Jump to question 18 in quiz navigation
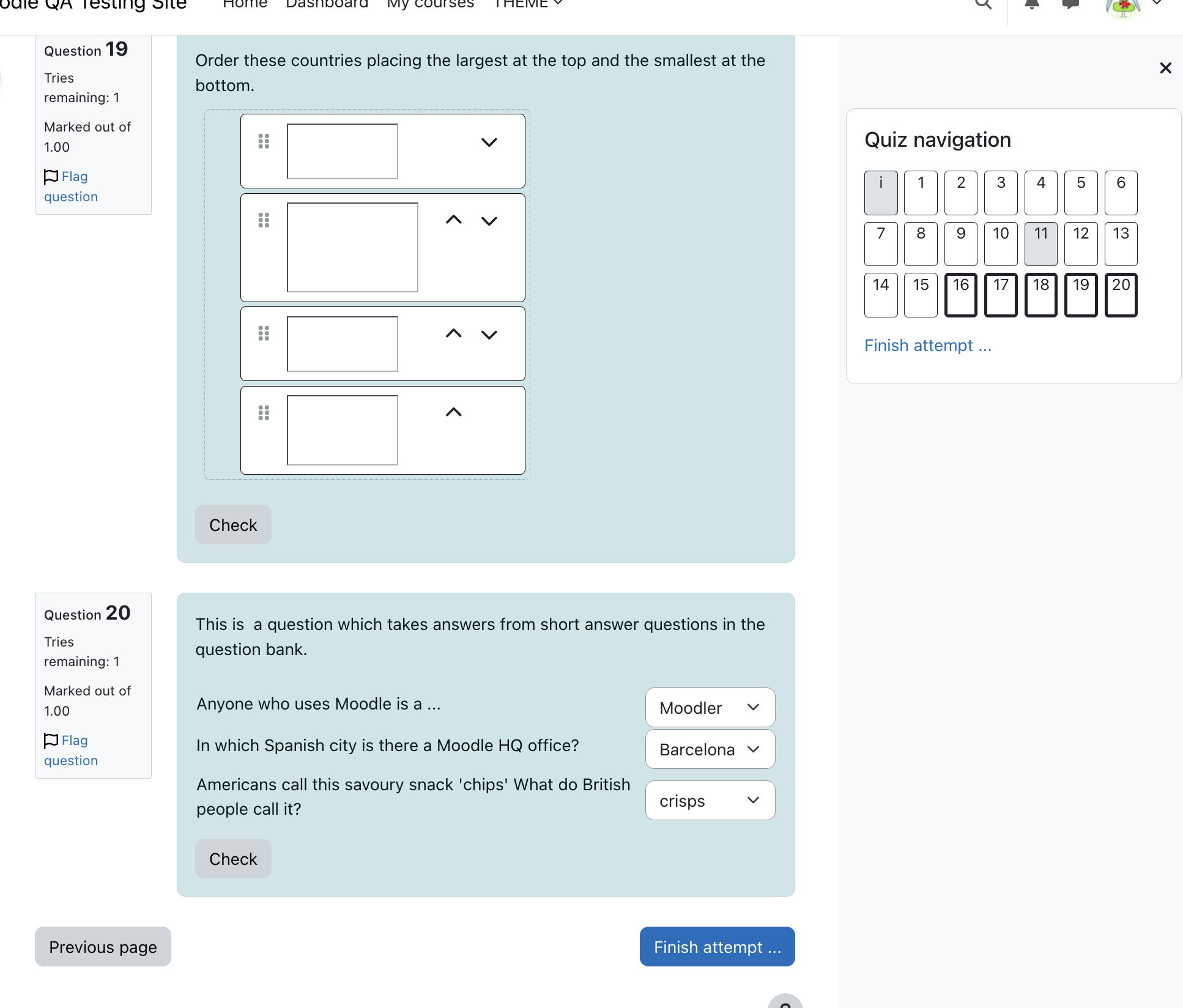The width and height of the screenshot is (1183, 1008). pos(1041,295)
